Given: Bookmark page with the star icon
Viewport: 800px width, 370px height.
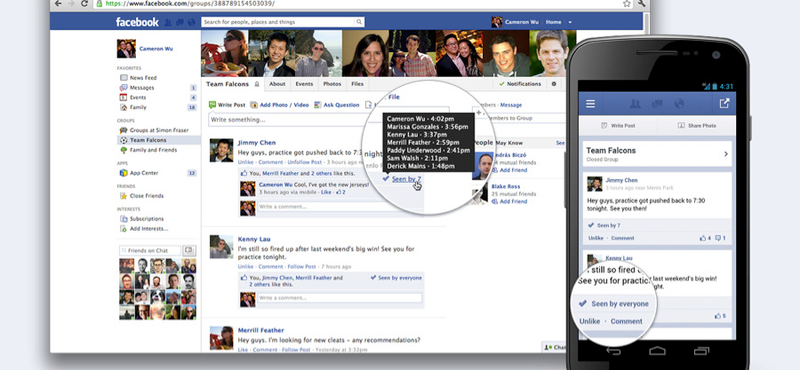Looking at the screenshot, I should click(x=627, y=3).
